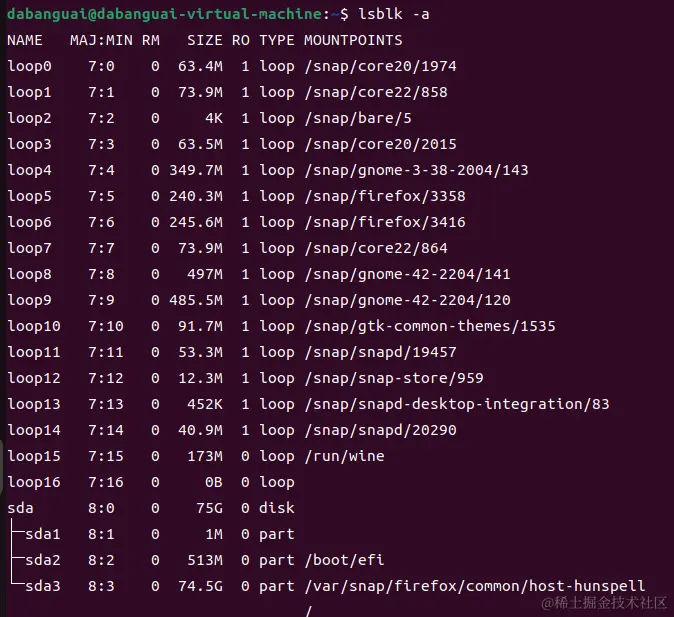Click the TYPE column header
674x617 pixels.
(x=277, y=40)
